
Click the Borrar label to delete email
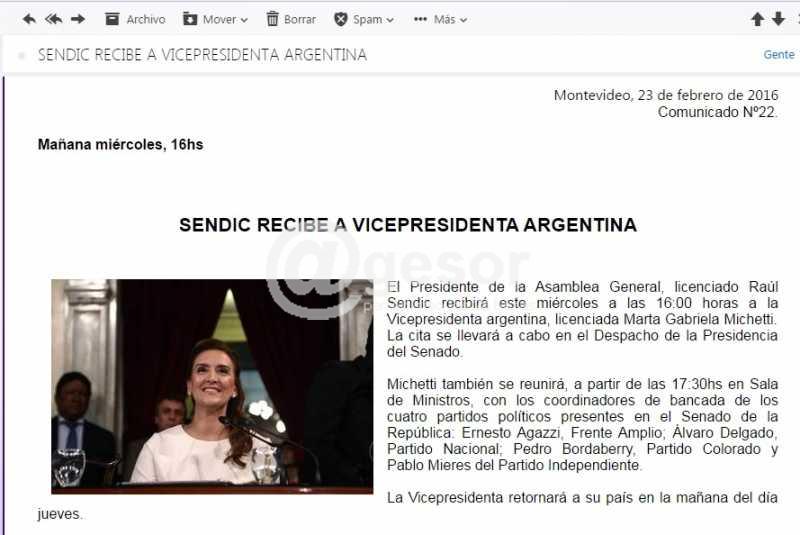300,19
